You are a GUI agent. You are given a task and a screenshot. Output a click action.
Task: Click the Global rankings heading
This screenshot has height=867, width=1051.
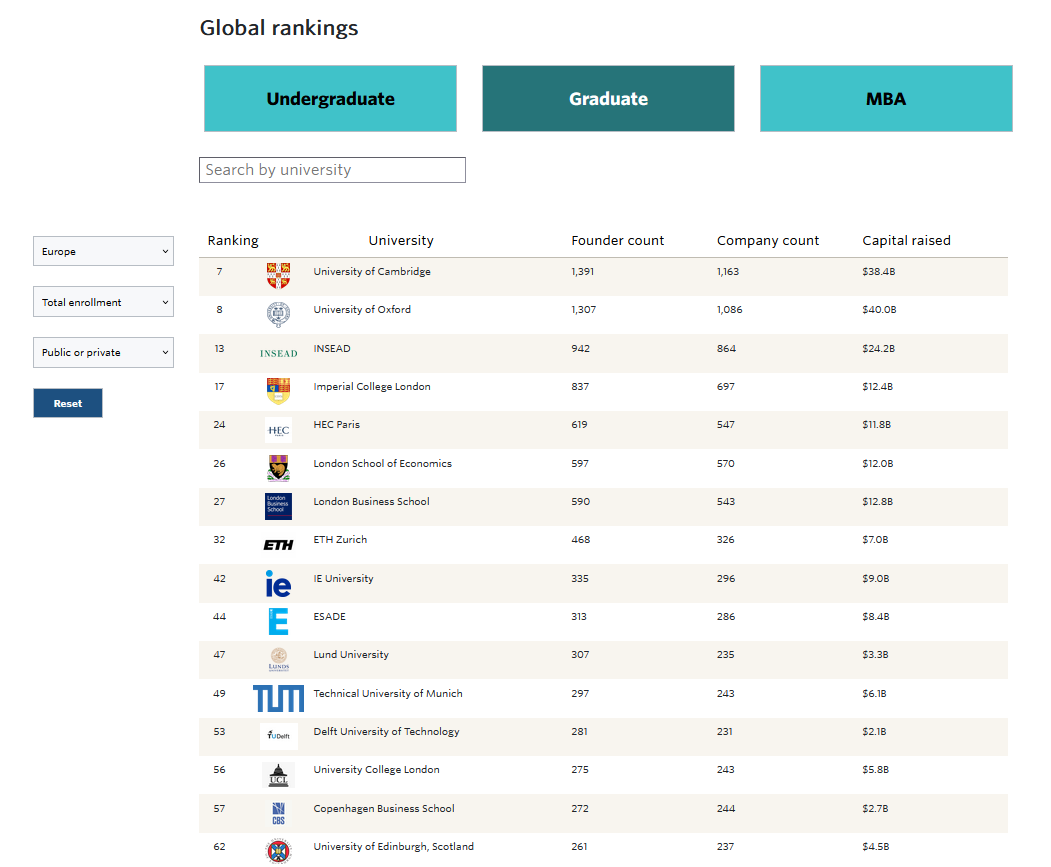click(x=279, y=28)
